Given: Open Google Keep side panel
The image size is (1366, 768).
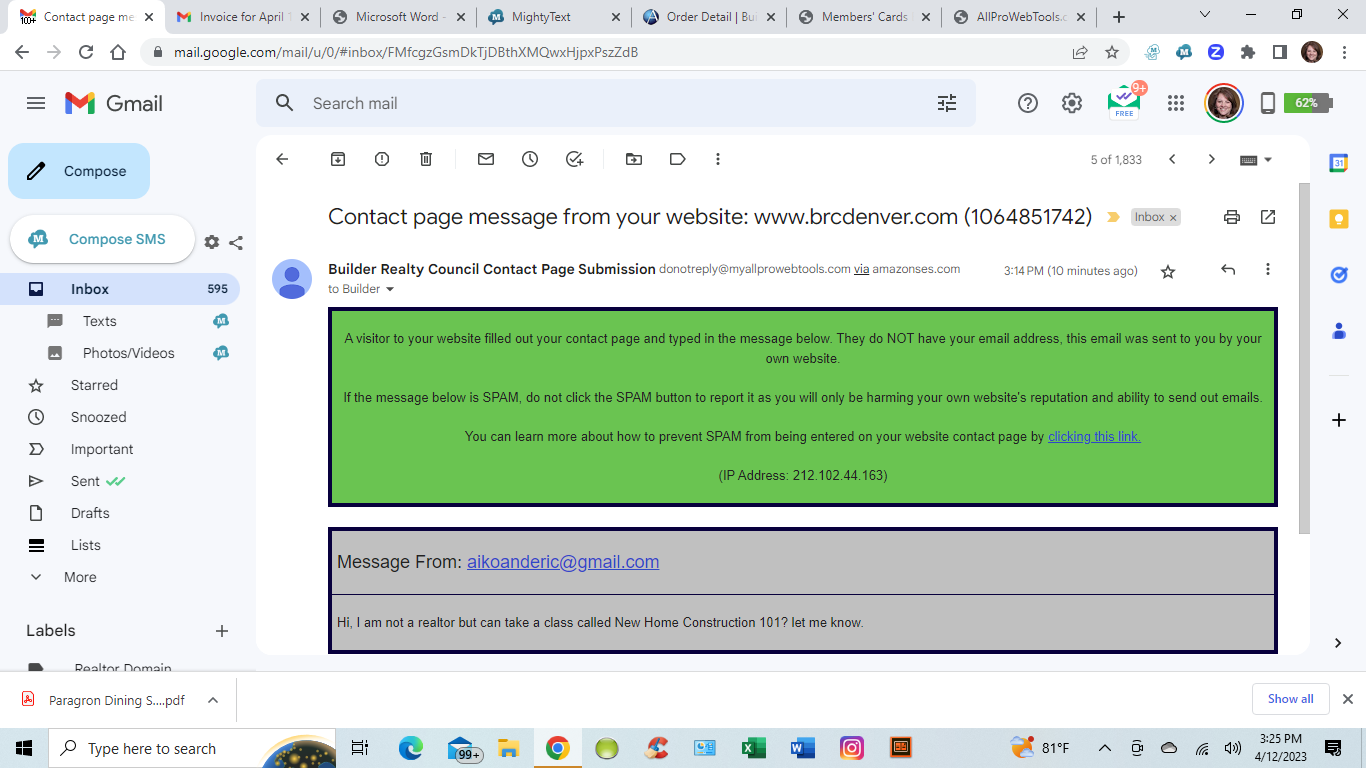Looking at the screenshot, I should point(1339,219).
